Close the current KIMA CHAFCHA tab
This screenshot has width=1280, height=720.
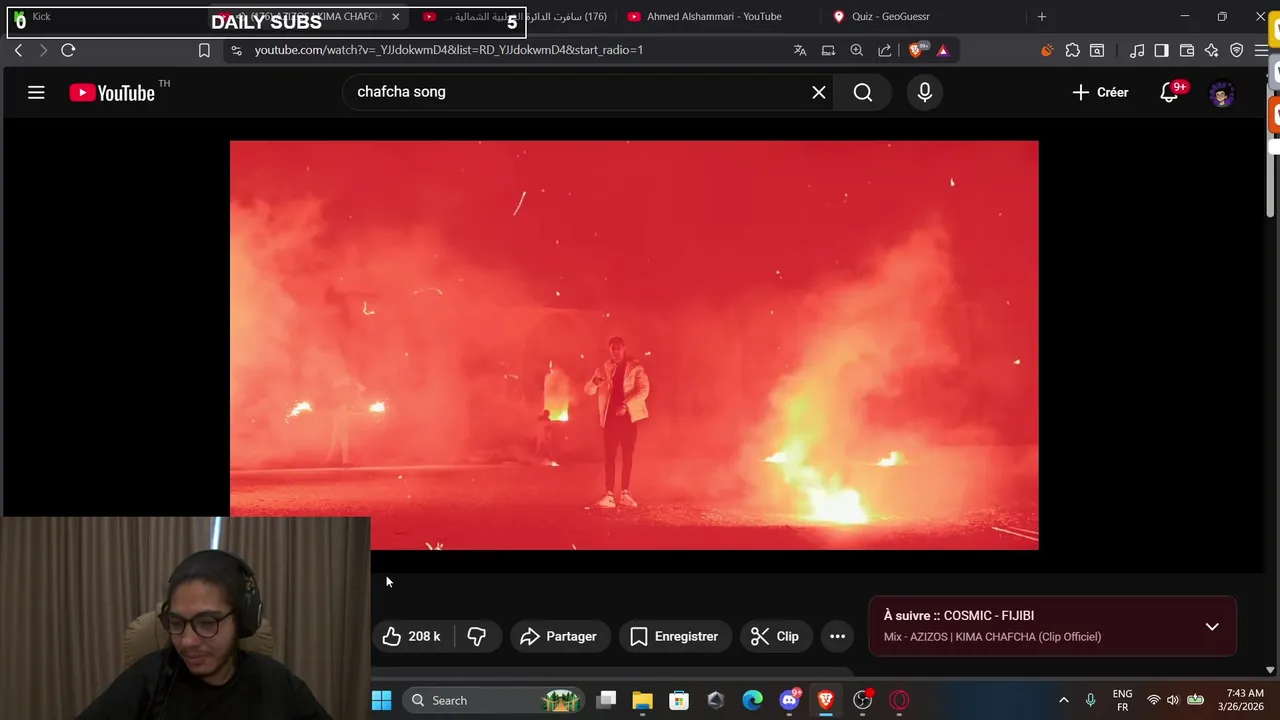pos(396,17)
